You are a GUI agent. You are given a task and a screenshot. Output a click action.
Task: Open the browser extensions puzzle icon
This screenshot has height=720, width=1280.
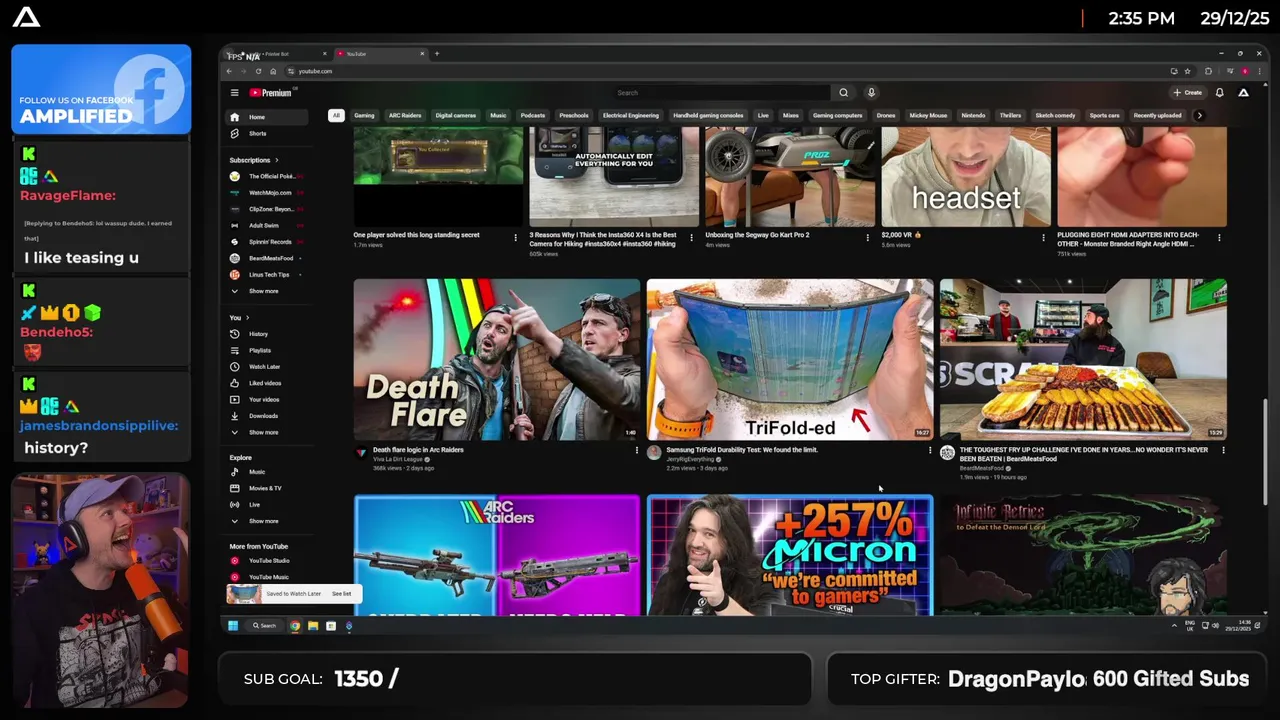(x=1209, y=71)
